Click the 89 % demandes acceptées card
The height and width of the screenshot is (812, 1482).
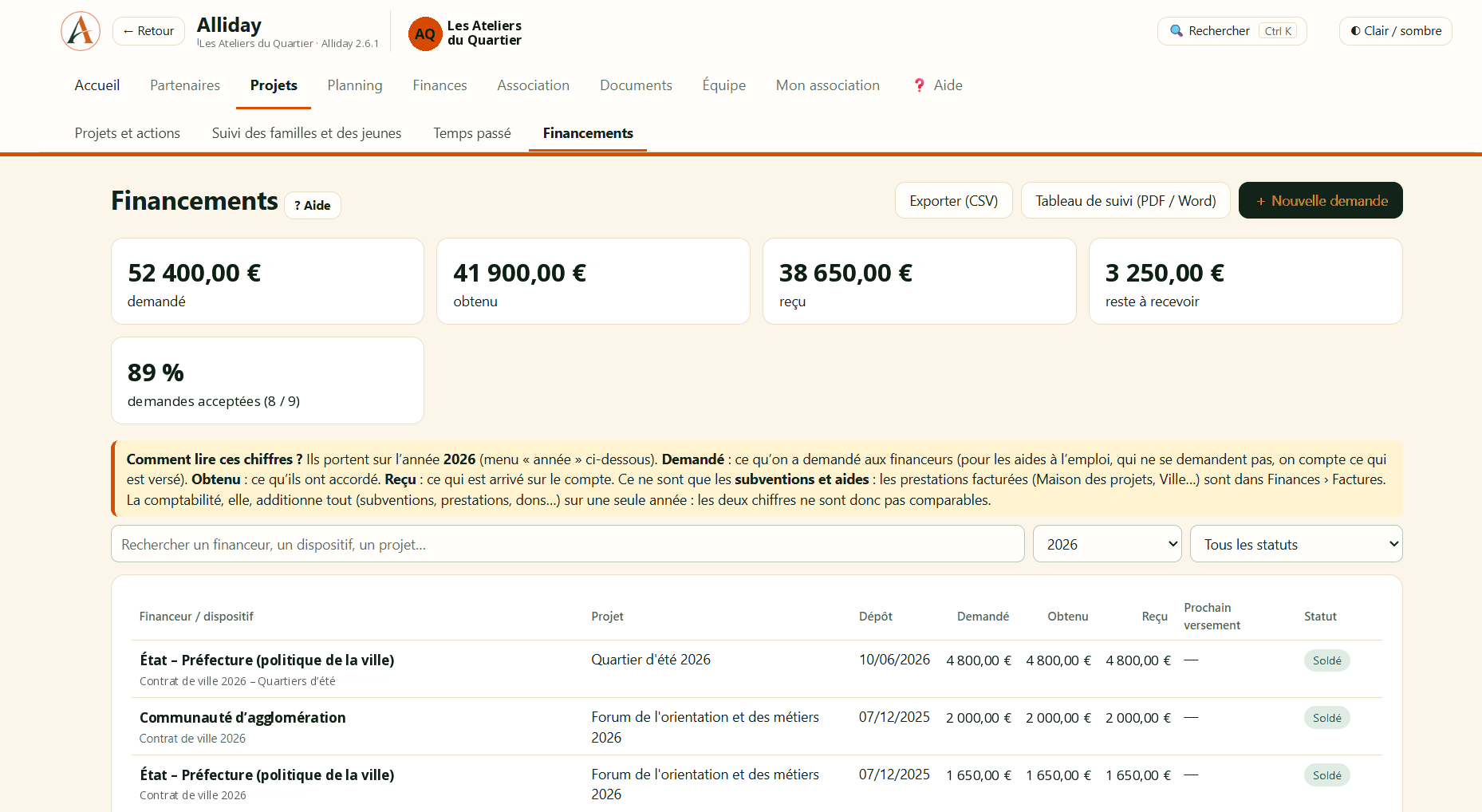(x=267, y=380)
